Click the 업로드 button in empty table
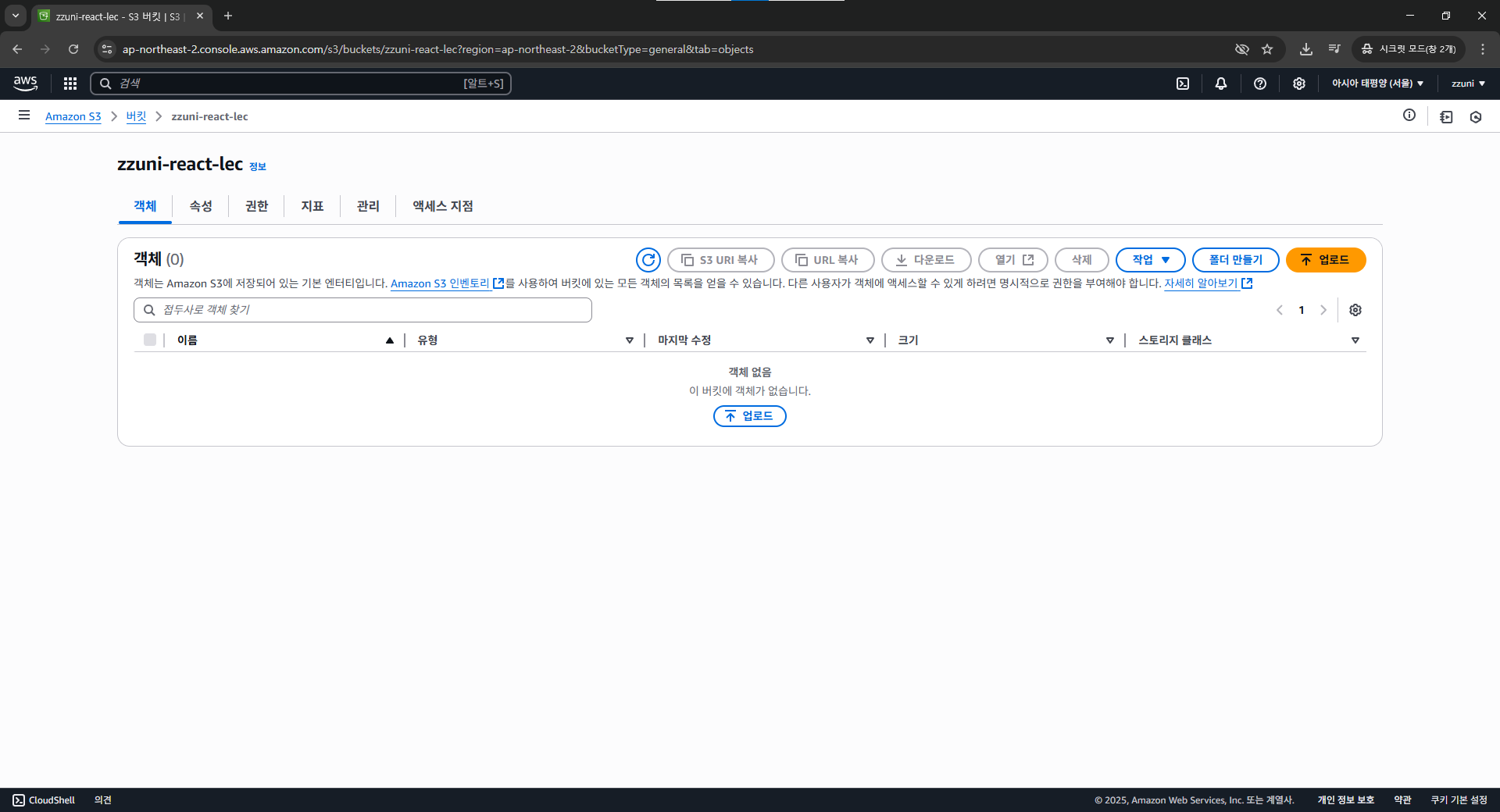The image size is (1500, 812). (750, 416)
